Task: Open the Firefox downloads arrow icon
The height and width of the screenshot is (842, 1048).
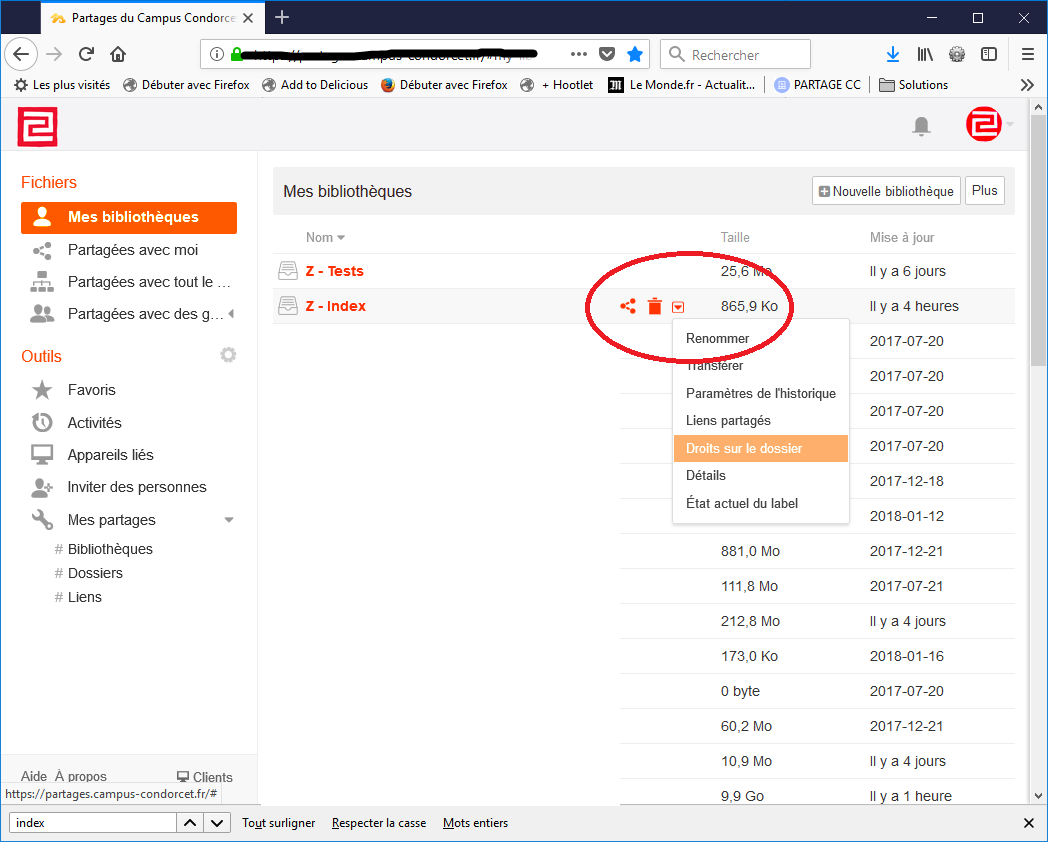Action: (x=893, y=54)
